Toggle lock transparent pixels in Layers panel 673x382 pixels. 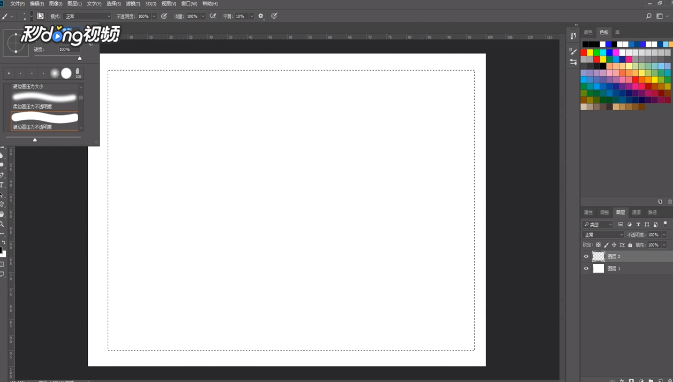pyautogui.click(x=598, y=245)
